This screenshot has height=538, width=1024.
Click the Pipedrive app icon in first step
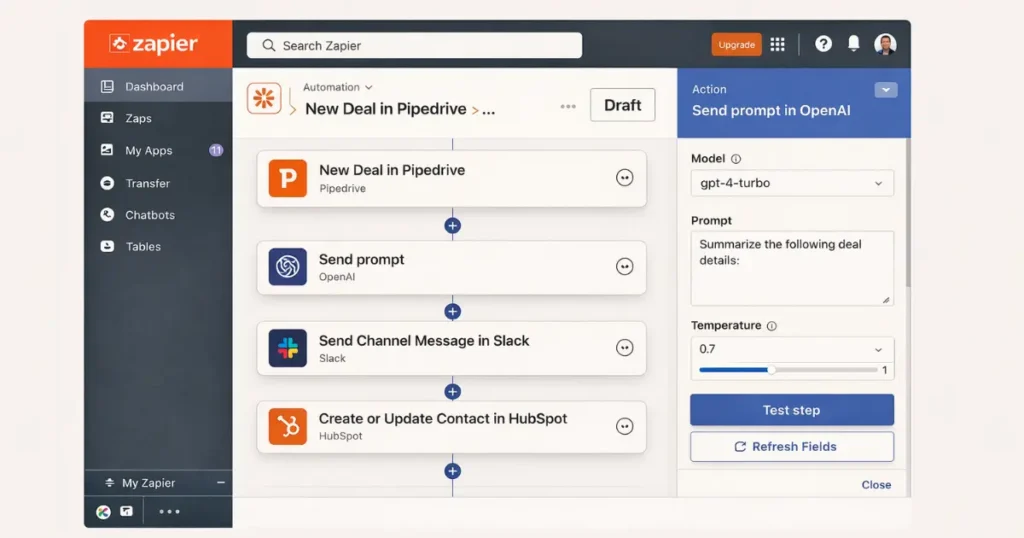[x=288, y=179]
